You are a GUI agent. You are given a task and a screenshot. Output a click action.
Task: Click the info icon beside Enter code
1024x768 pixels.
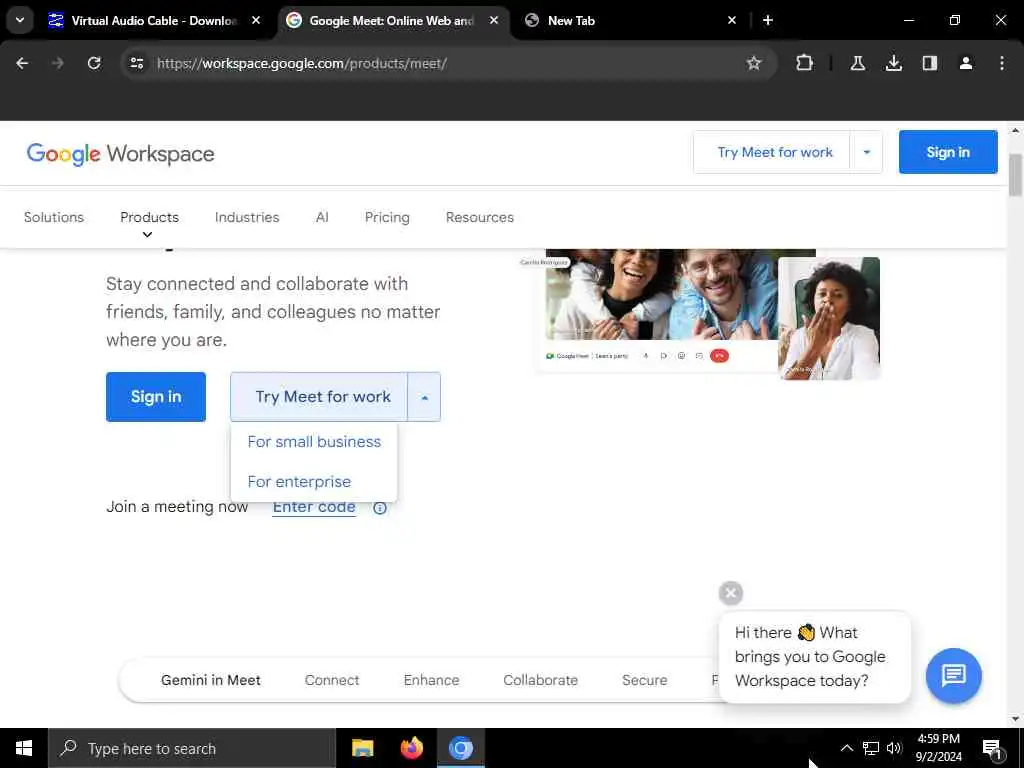379,508
